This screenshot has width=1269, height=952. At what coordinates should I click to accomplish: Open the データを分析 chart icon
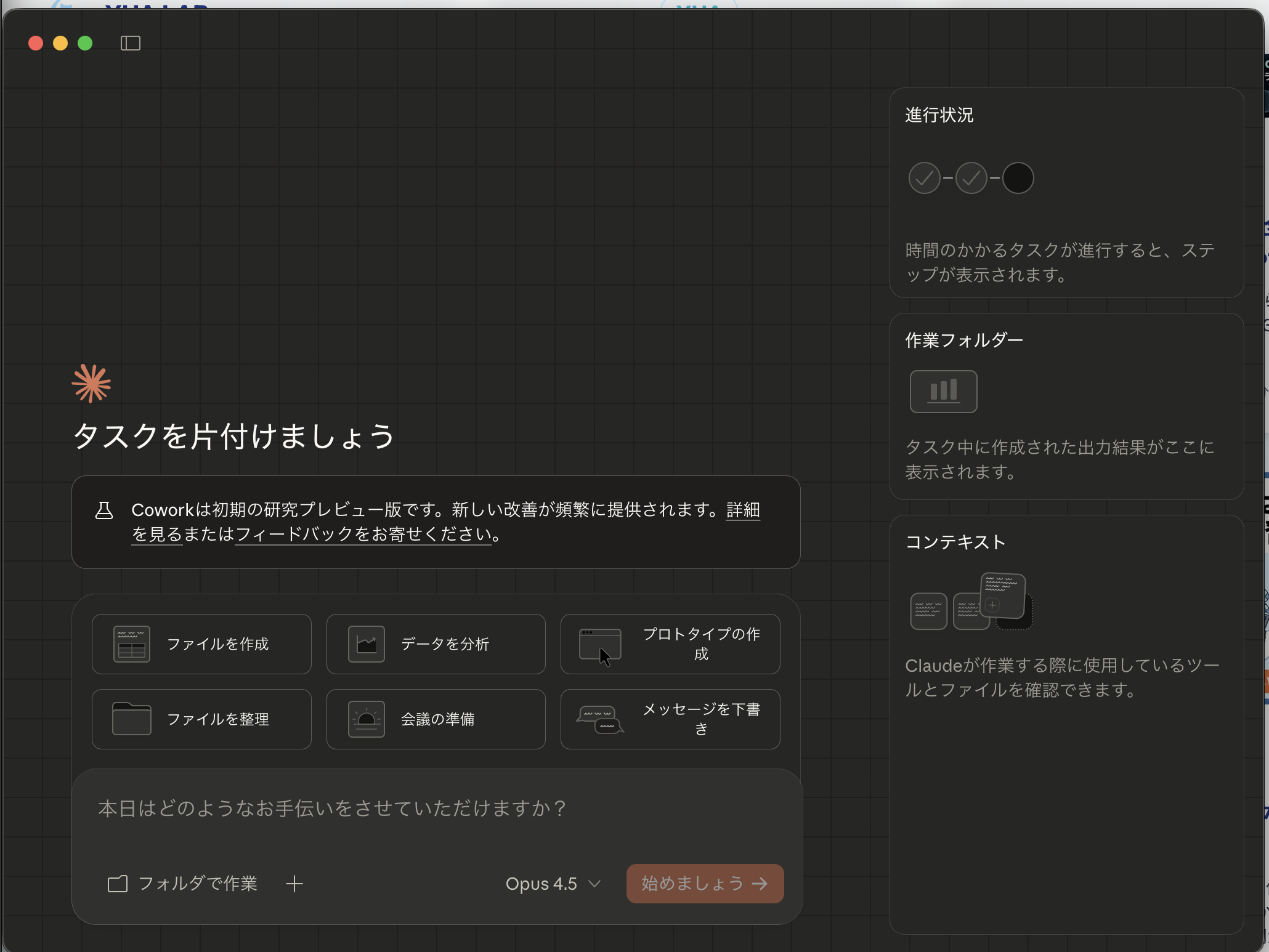(366, 643)
